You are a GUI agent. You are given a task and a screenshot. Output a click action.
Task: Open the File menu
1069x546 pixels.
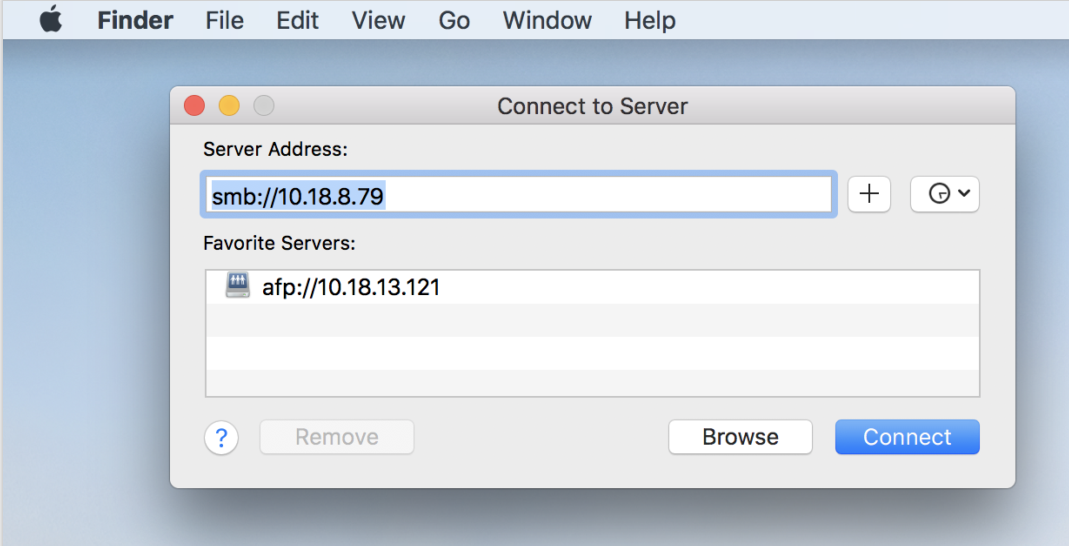pyautogui.click(x=224, y=20)
